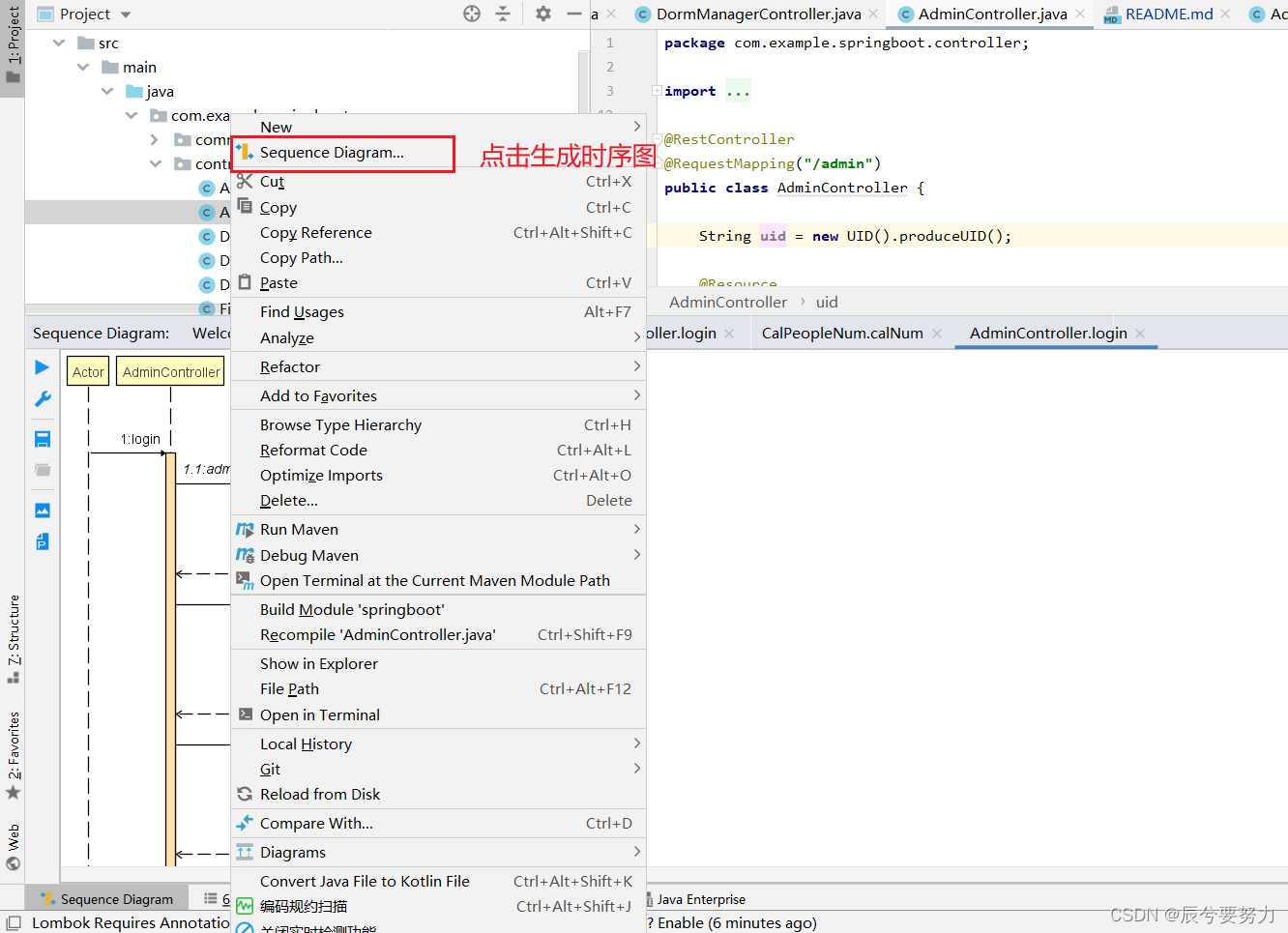The image size is (1288, 933).
Task: Select Build Module 'springboot'
Action: pyautogui.click(x=439, y=609)
